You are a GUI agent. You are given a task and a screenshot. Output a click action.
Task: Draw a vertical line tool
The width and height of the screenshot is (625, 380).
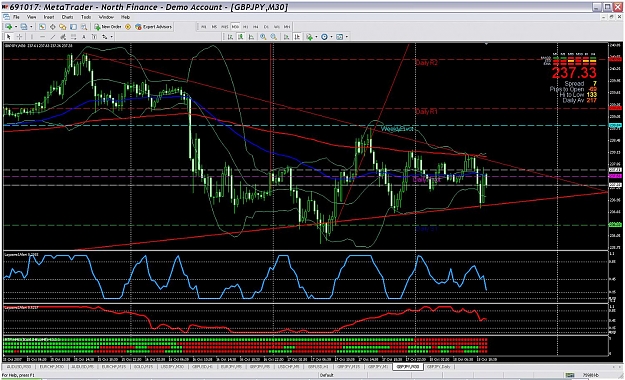(x=32, y=37)
